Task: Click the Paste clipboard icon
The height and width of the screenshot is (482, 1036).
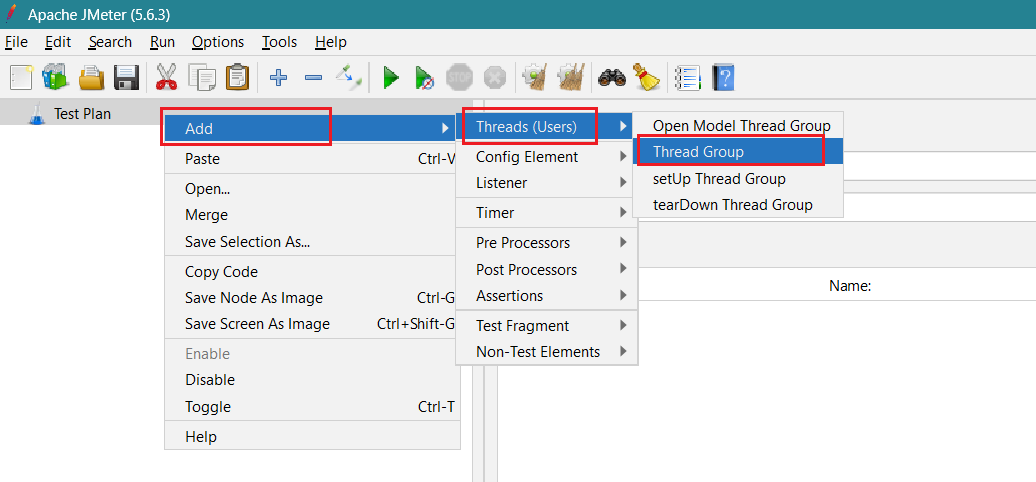Action: (237, 78)
